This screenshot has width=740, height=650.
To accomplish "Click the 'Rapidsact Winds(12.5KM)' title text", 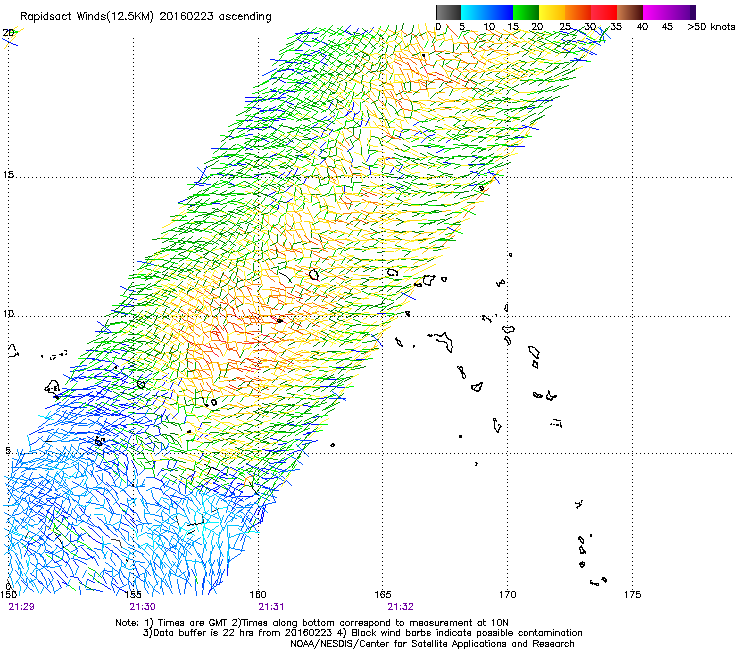I will coord(87,17).
